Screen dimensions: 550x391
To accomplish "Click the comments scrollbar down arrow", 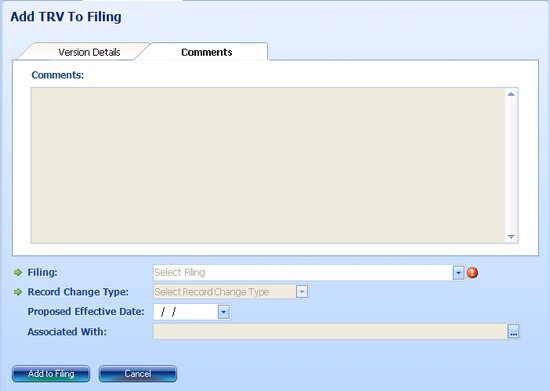I will [511, 237].
